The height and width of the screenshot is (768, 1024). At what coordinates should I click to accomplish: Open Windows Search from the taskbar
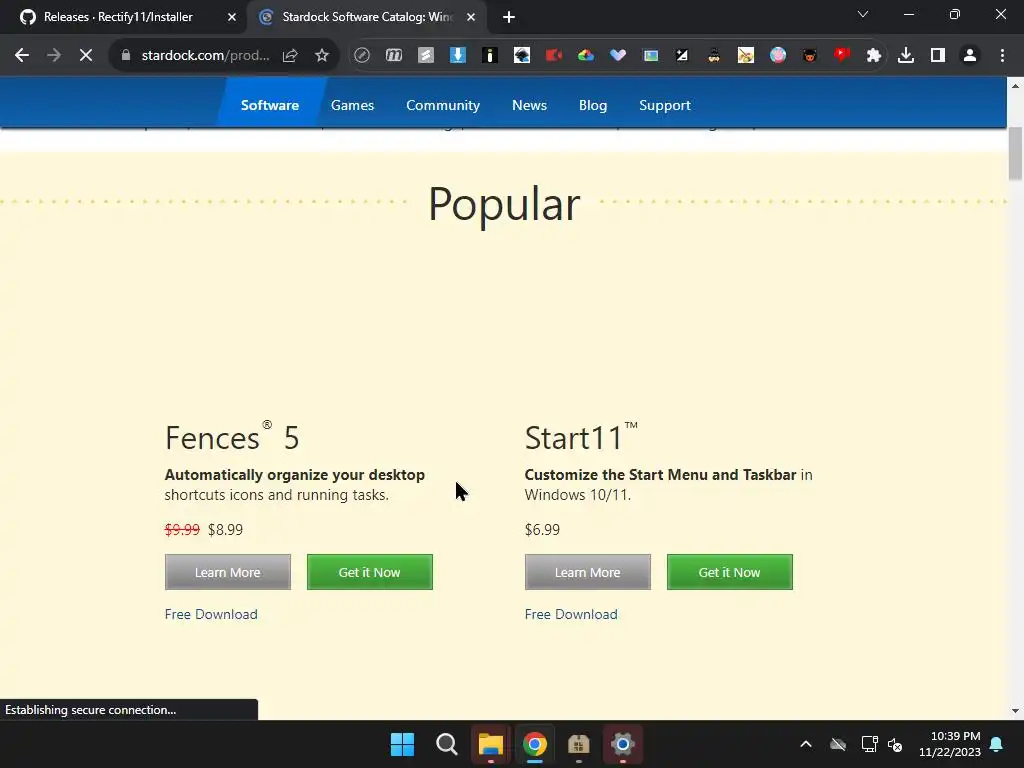click(447, 744)
